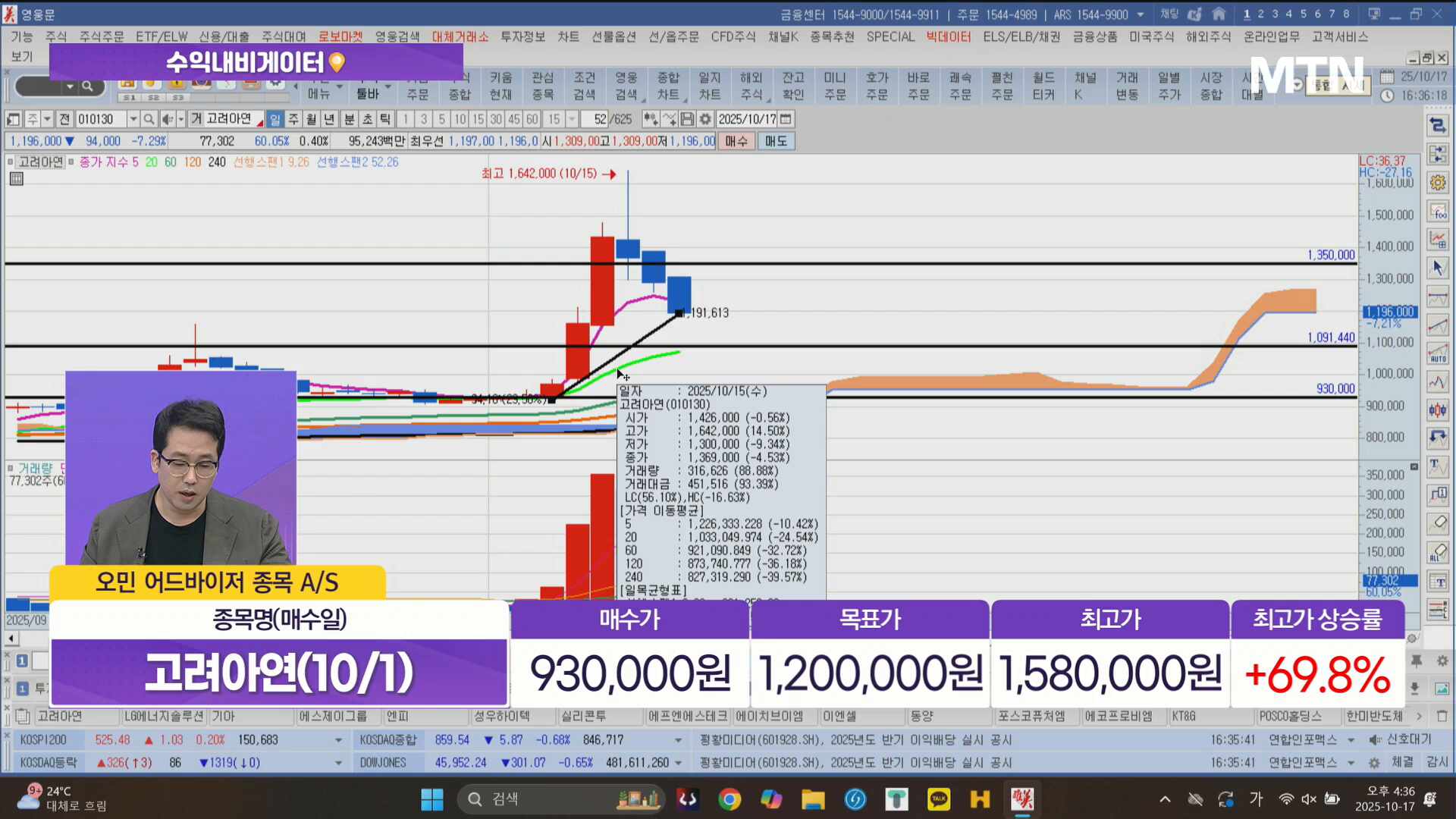
Task: Click the 매도 sell button
Action: (776, 141)
